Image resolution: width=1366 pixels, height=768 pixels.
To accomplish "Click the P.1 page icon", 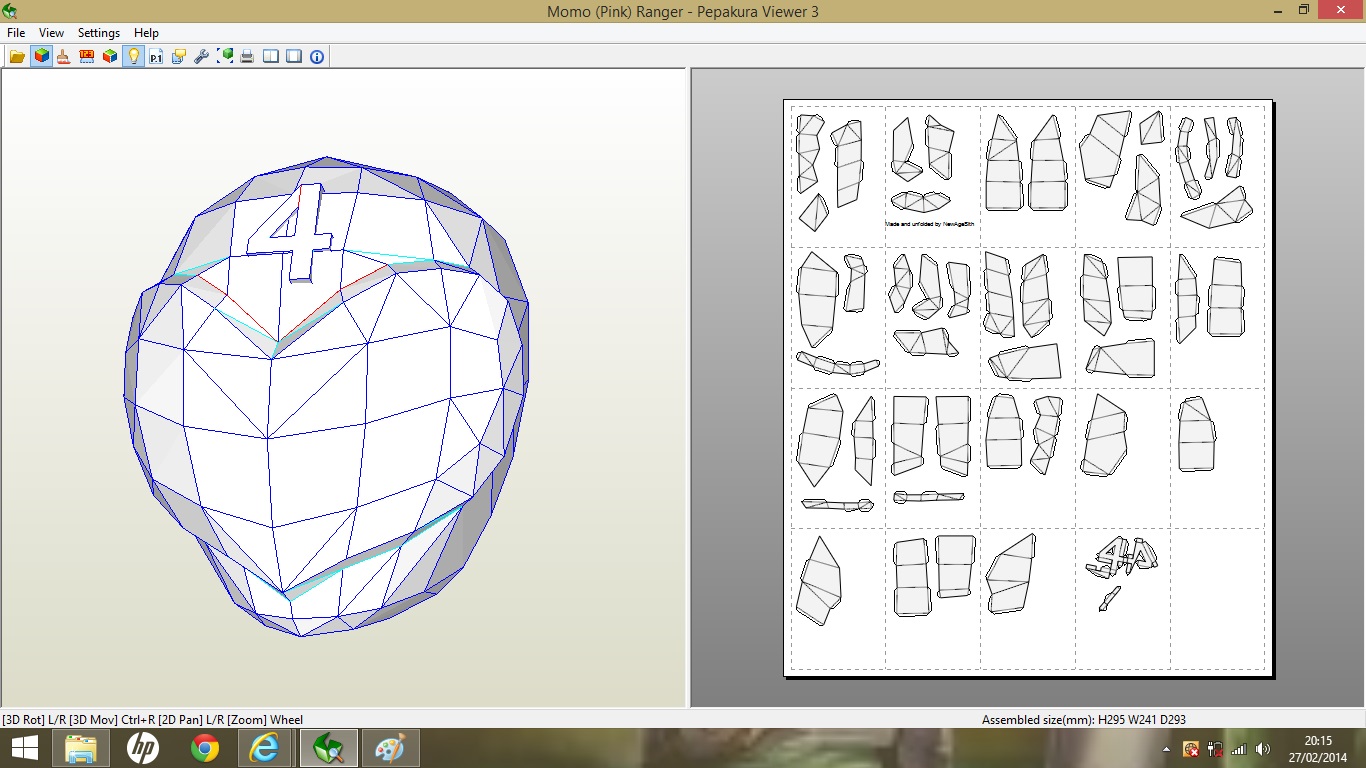I will (156, 57).
